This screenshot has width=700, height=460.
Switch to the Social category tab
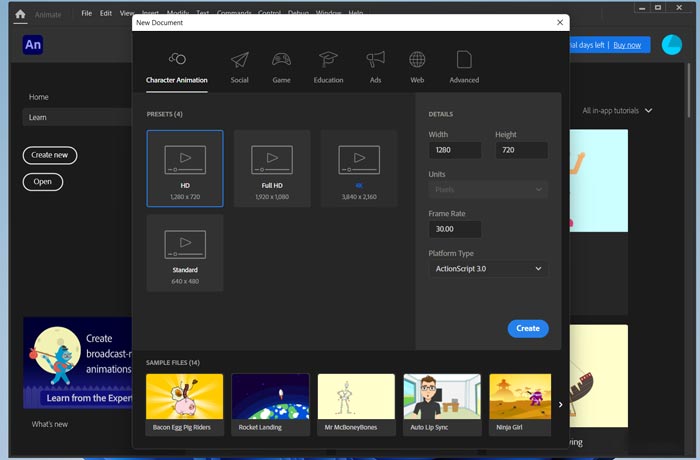[x=240, y=68]
